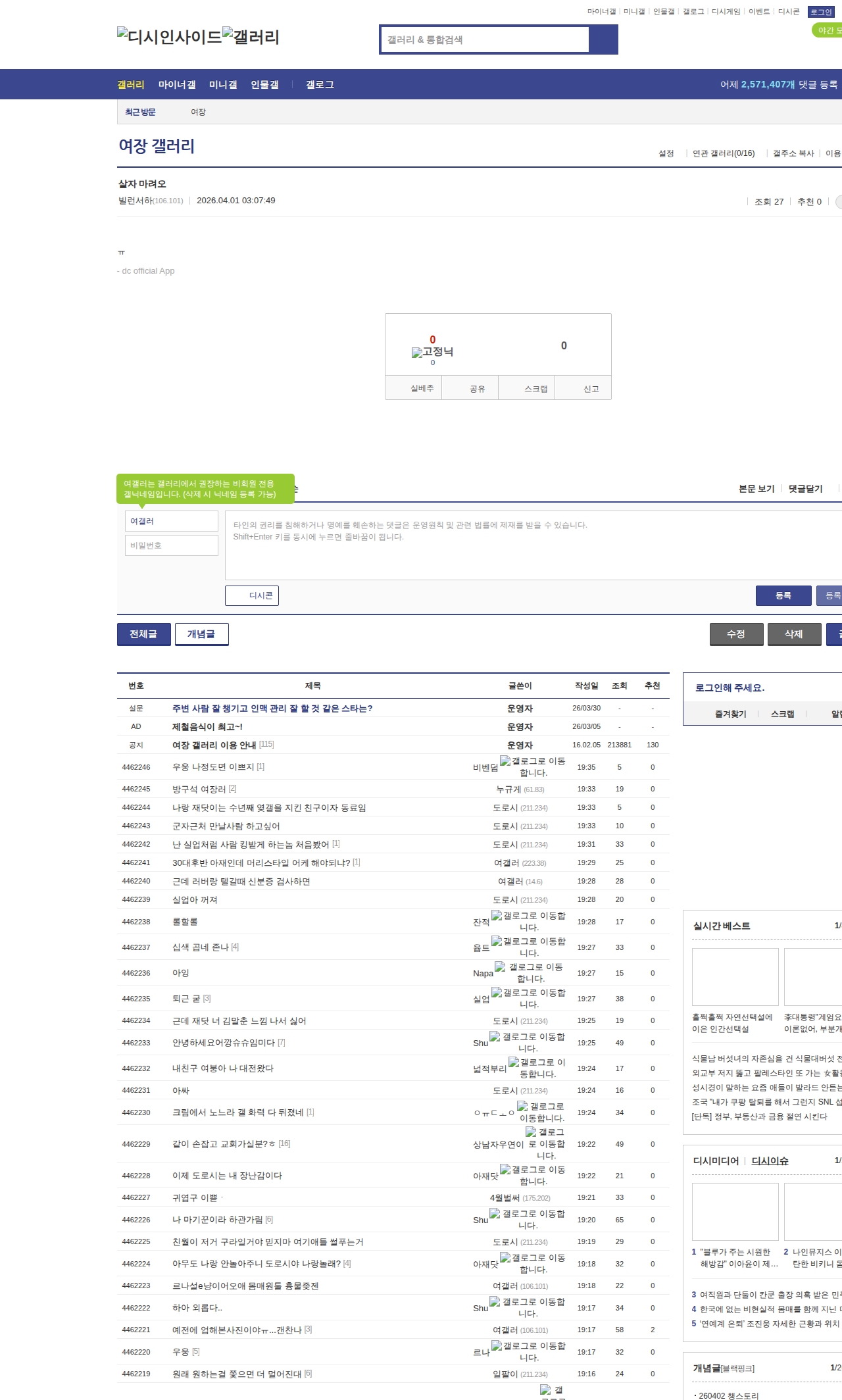Viewport: 842px width, 1400px height.
Task: Open 마이너갤 in the blue navigation bar
Action: point(176,85)
